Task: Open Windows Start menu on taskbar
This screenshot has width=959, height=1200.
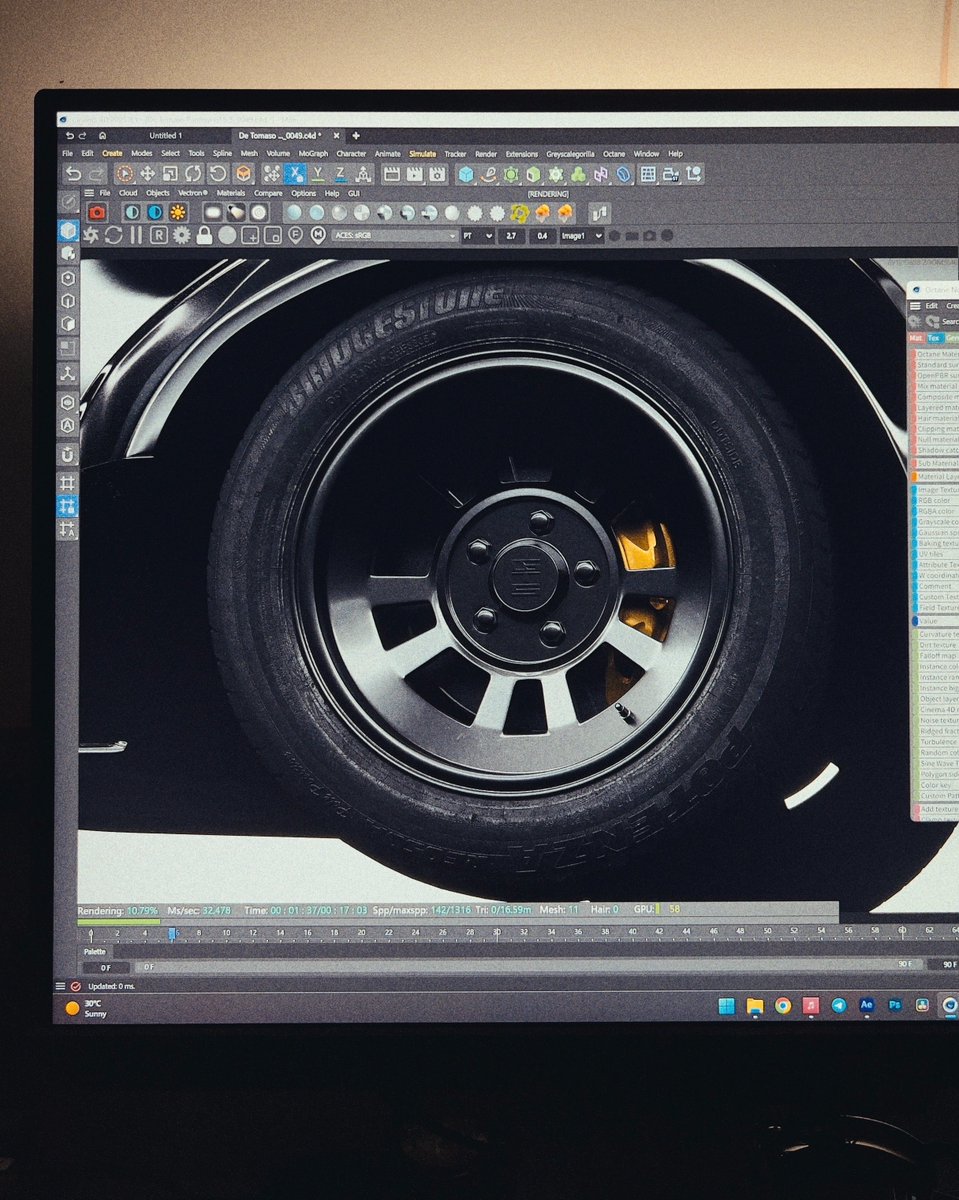Action: (x=726, y=1005)
